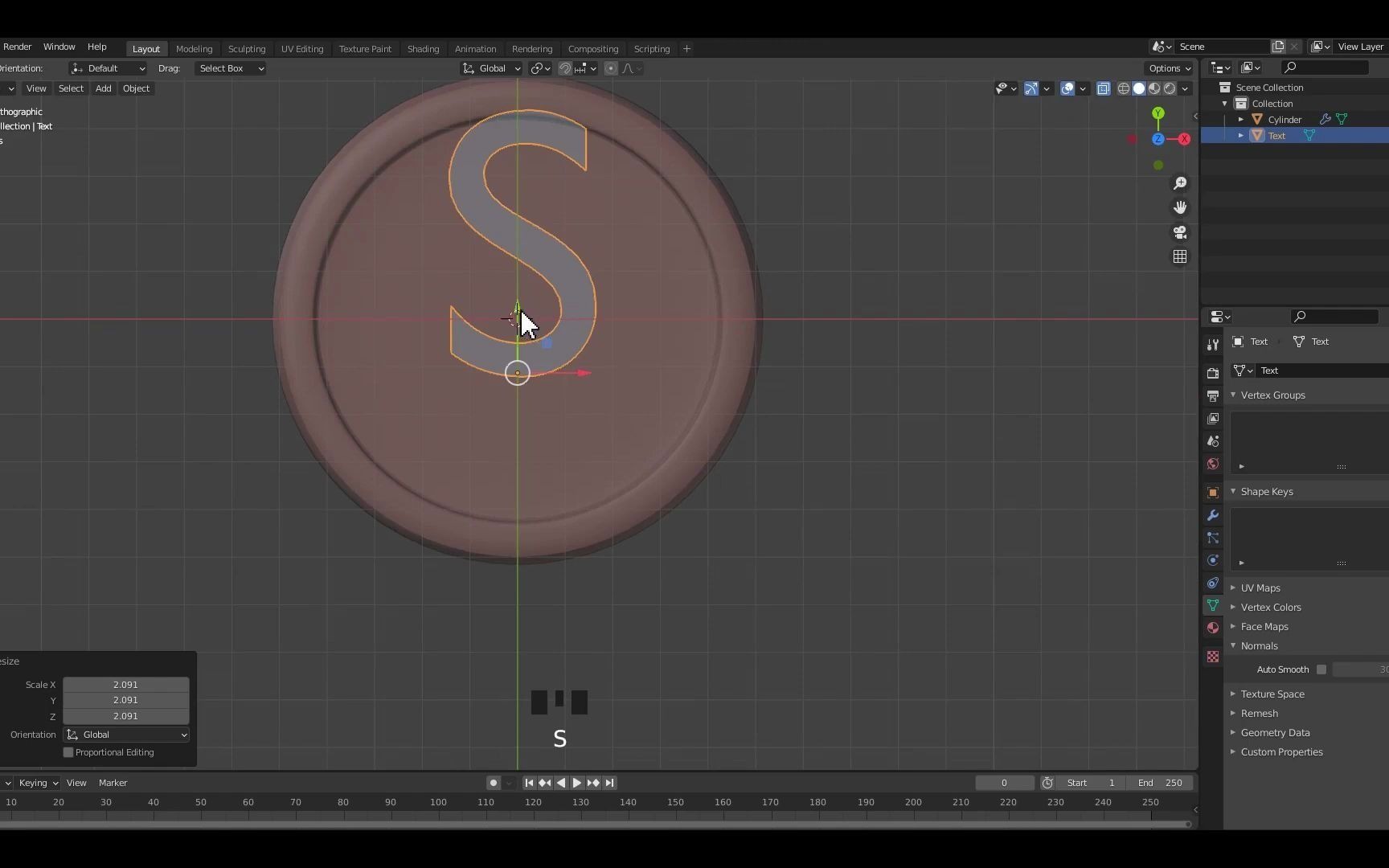Switch to the Shading workspace tab

[424, 48]
